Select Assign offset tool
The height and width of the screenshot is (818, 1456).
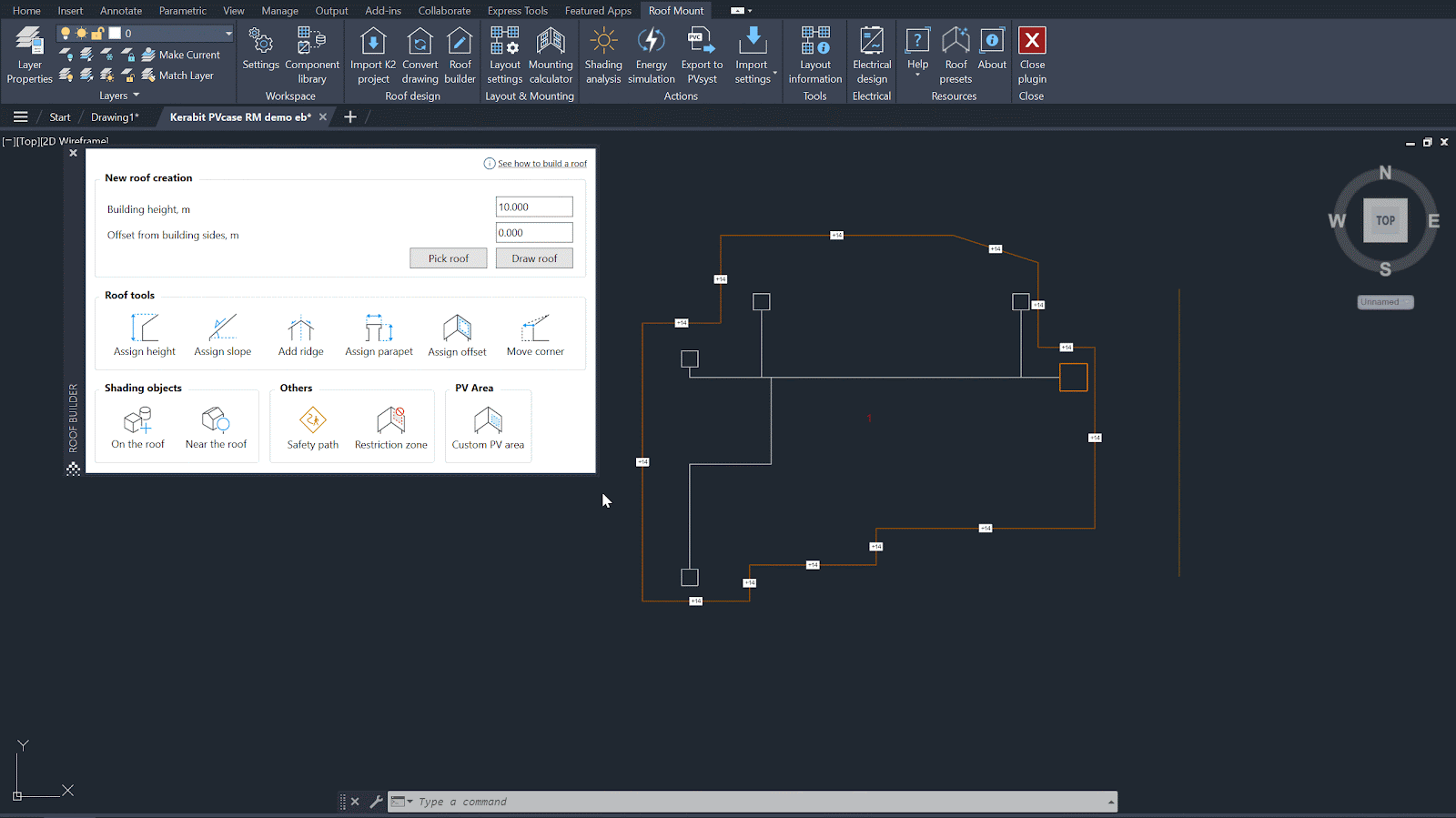[x=457, y=335]
